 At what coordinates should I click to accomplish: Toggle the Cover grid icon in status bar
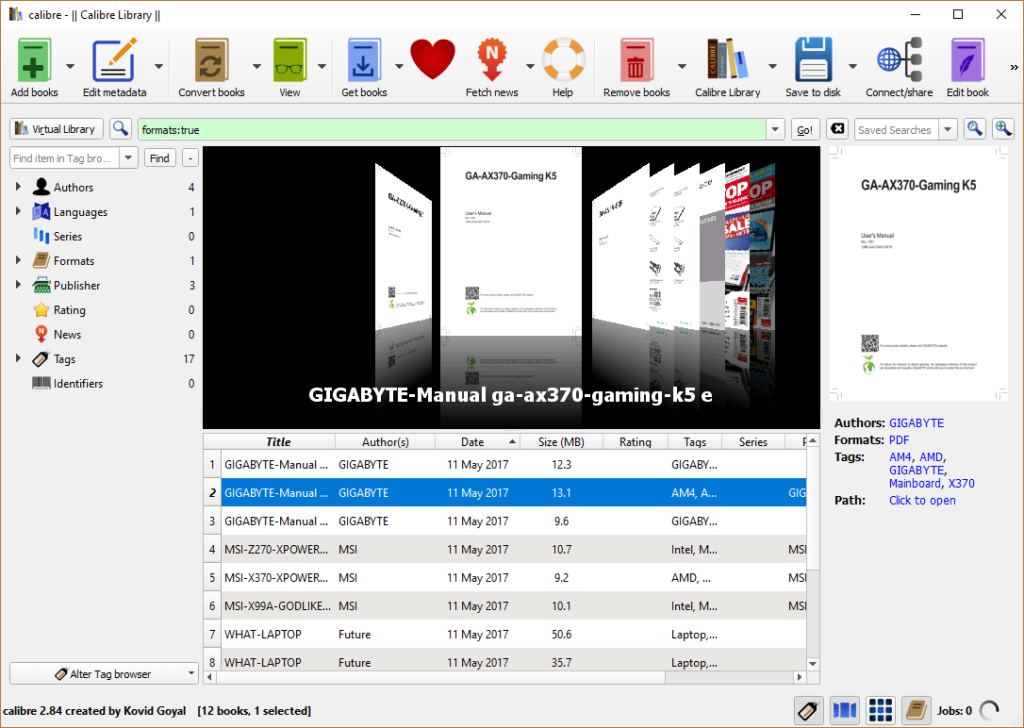(880, 710)
